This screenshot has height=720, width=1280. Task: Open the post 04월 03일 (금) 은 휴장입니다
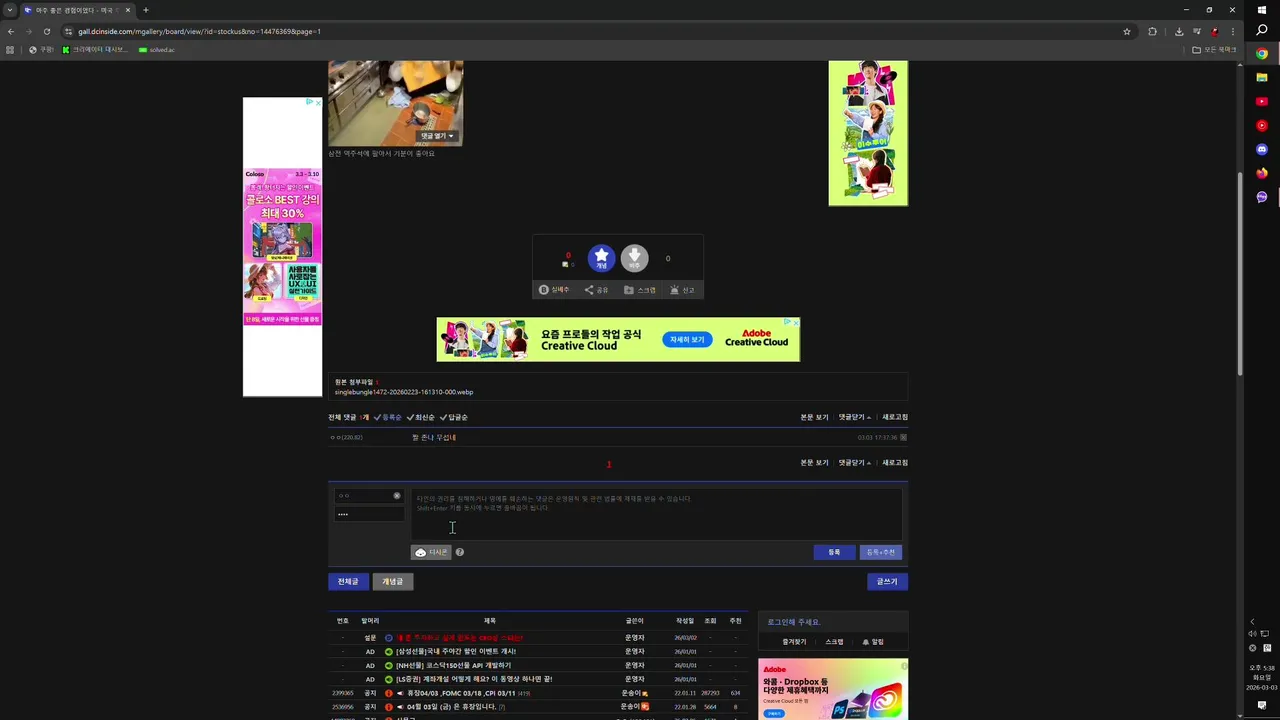[451, 707]
